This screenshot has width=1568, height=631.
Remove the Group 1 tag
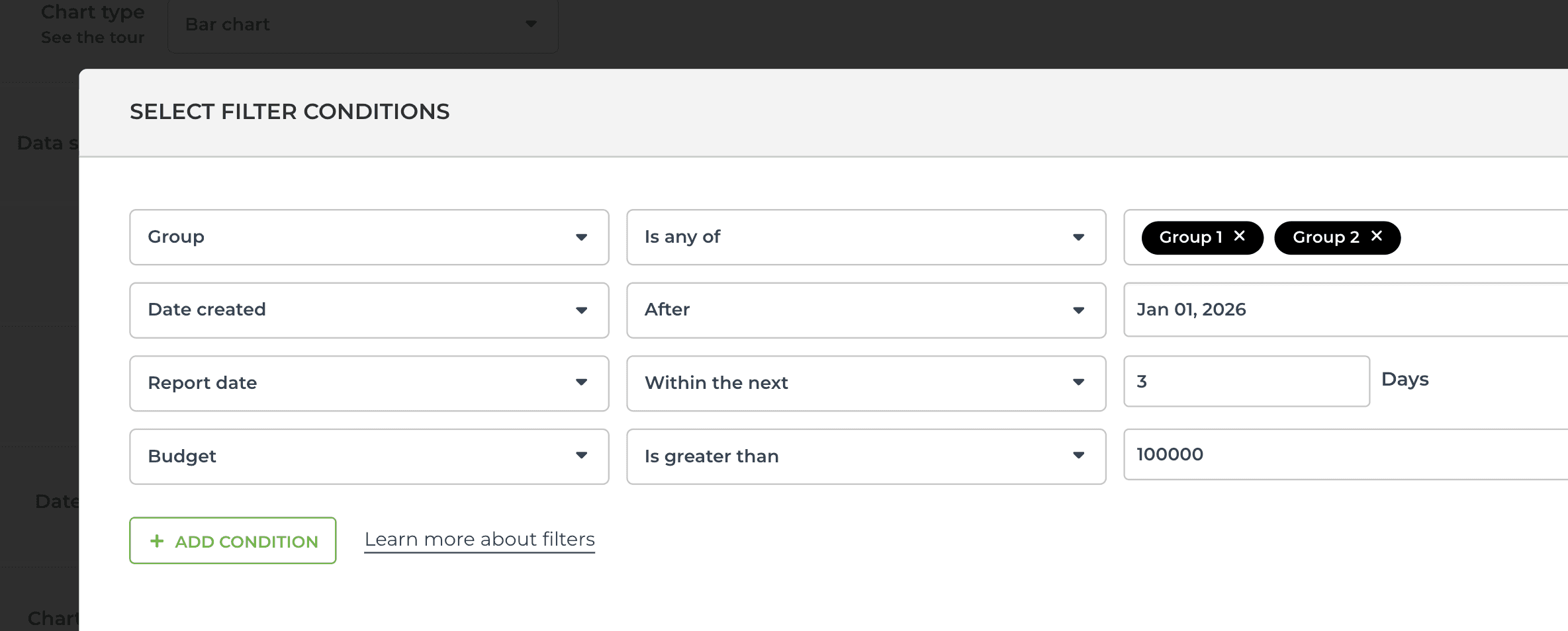click(1240, 236)
